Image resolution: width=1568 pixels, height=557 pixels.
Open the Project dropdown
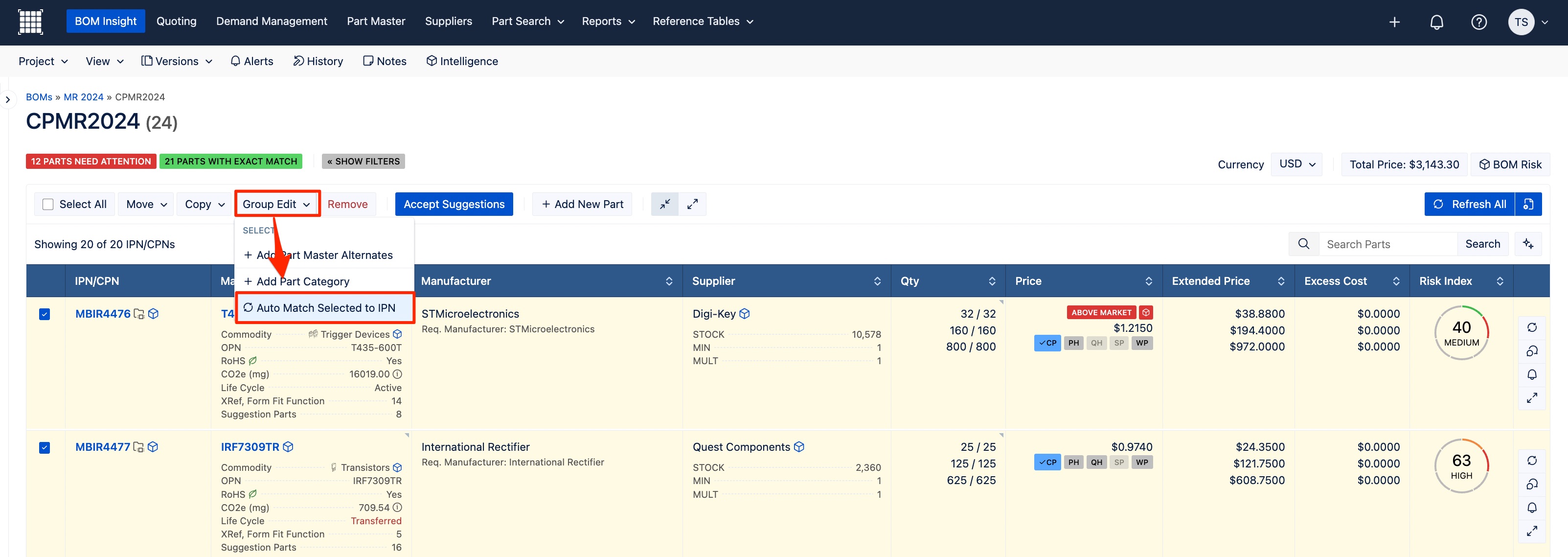coord(43,62)
